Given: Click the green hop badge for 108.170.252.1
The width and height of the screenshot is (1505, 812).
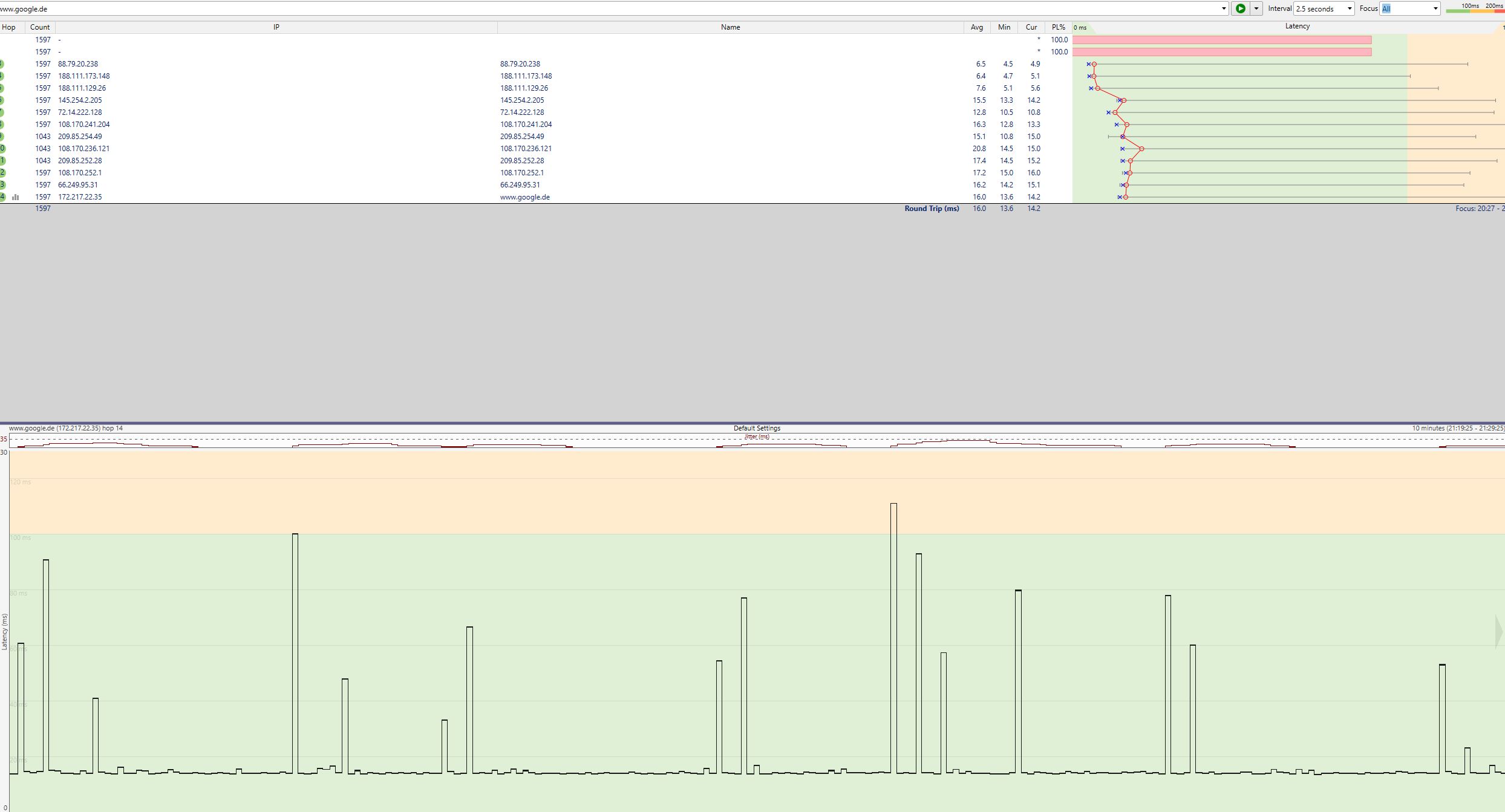Looking at the screenshot, I should click(2, 173).
